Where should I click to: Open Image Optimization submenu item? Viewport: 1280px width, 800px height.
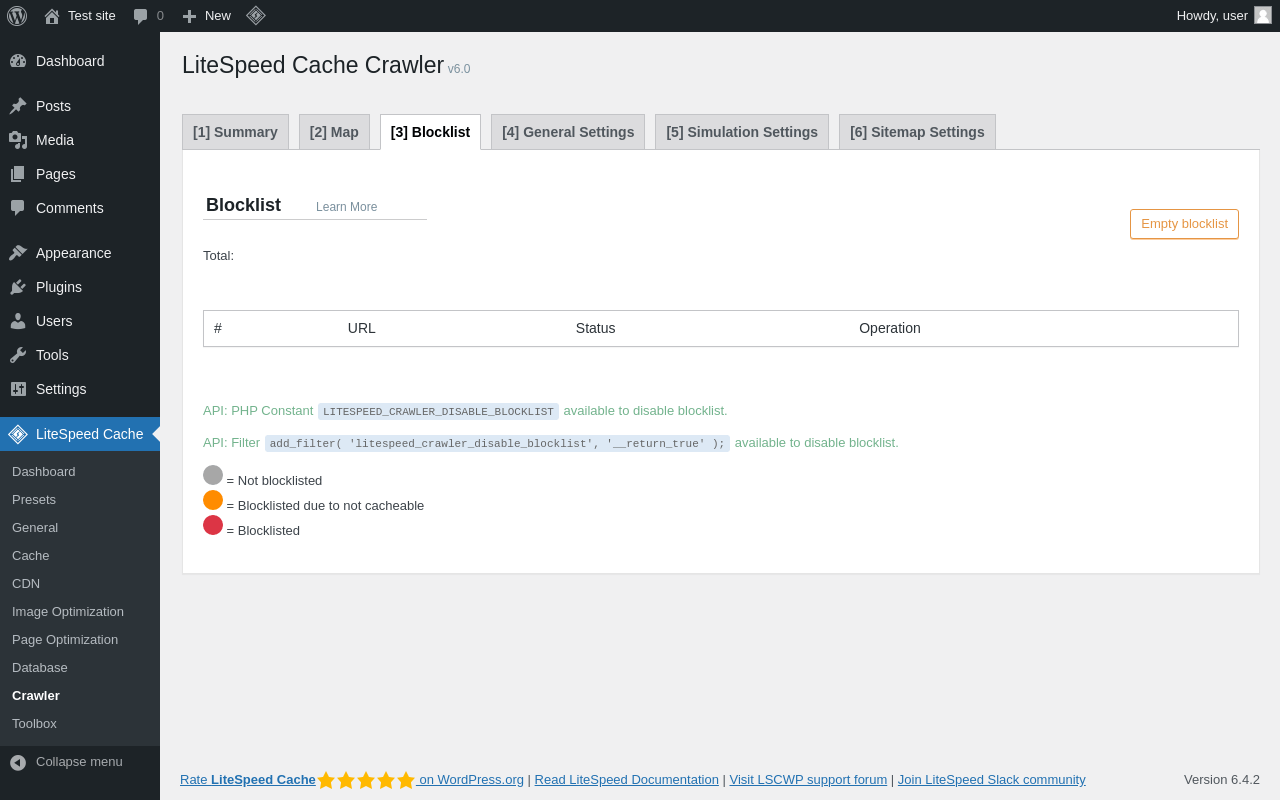tap(68, 611)
